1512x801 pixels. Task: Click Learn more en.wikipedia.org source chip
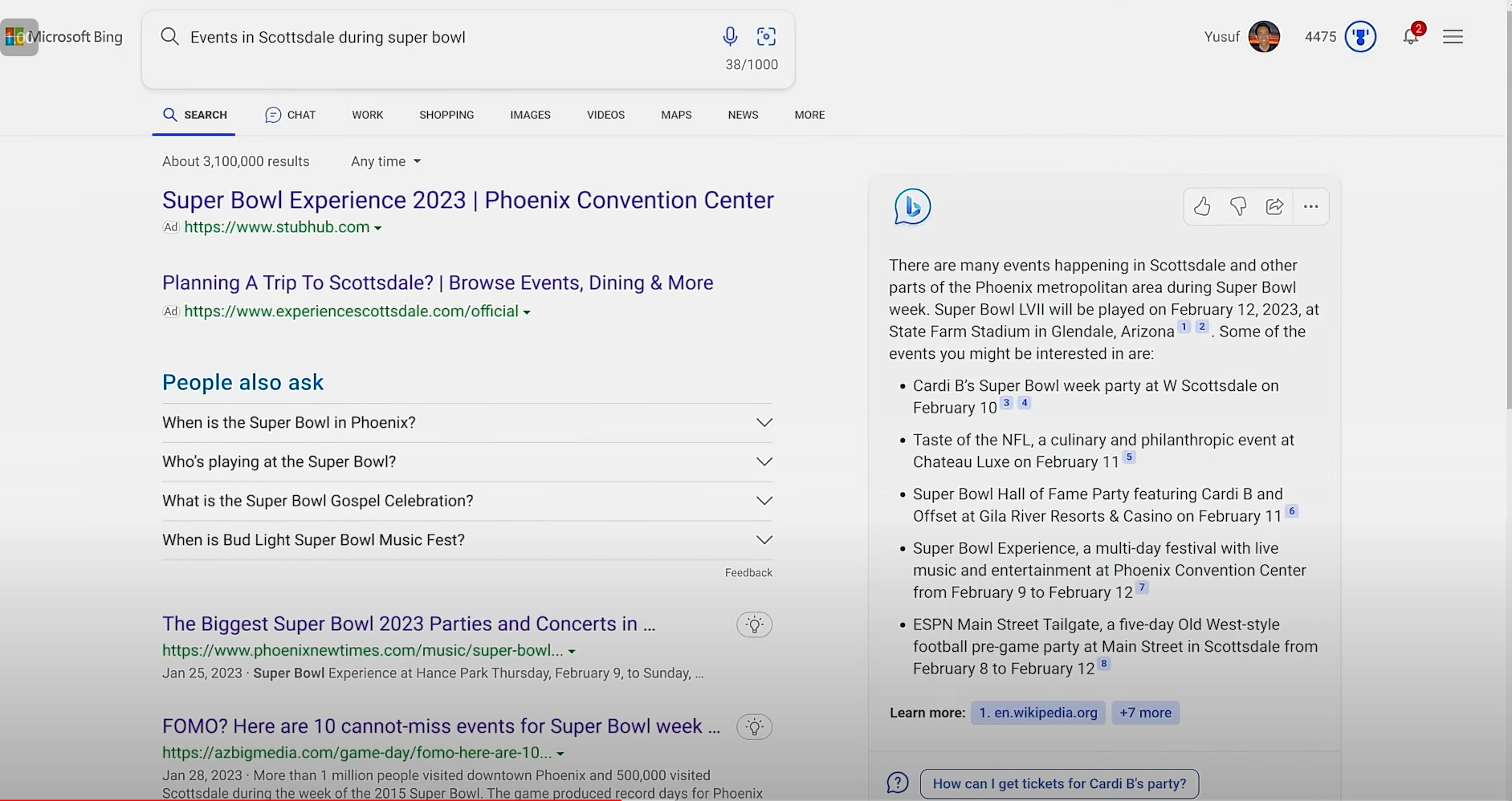point(1037,713)
